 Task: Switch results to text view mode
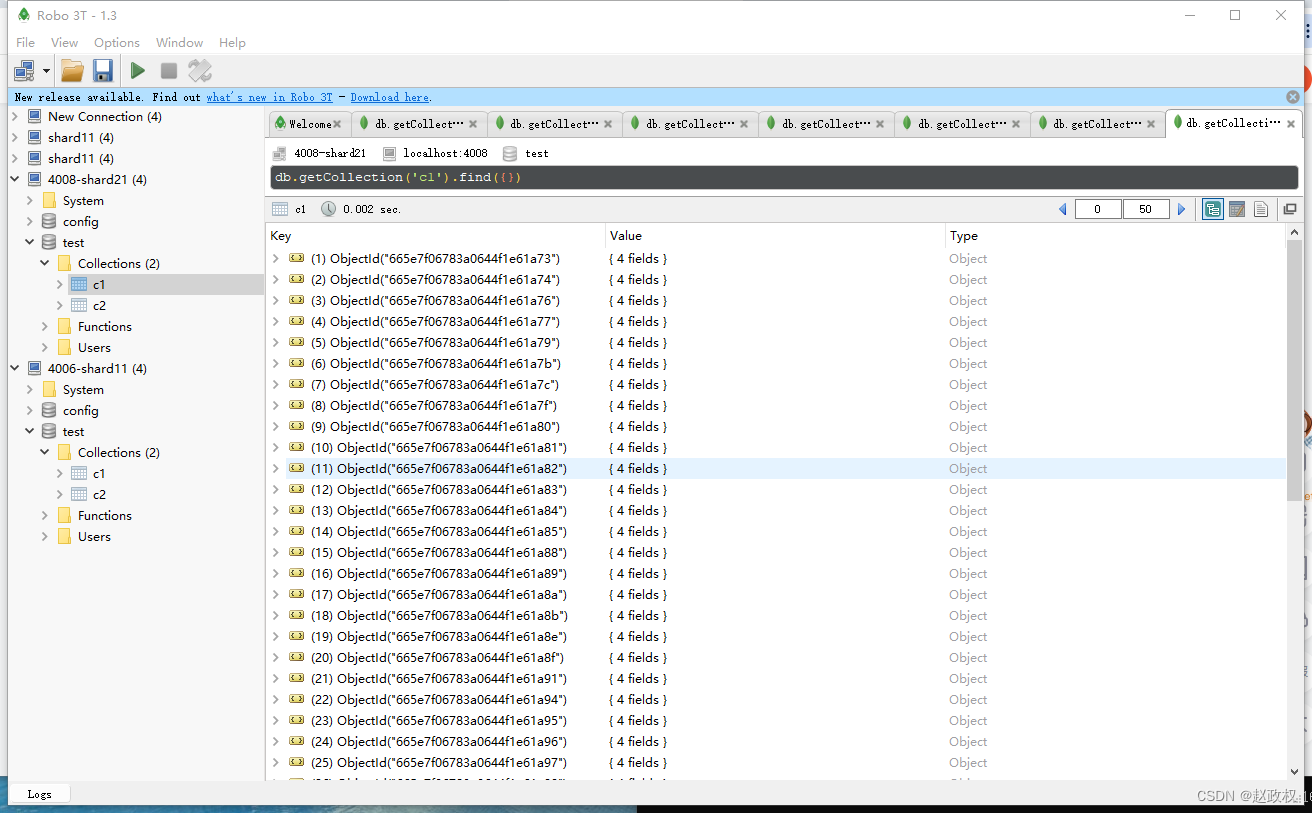1261,209
